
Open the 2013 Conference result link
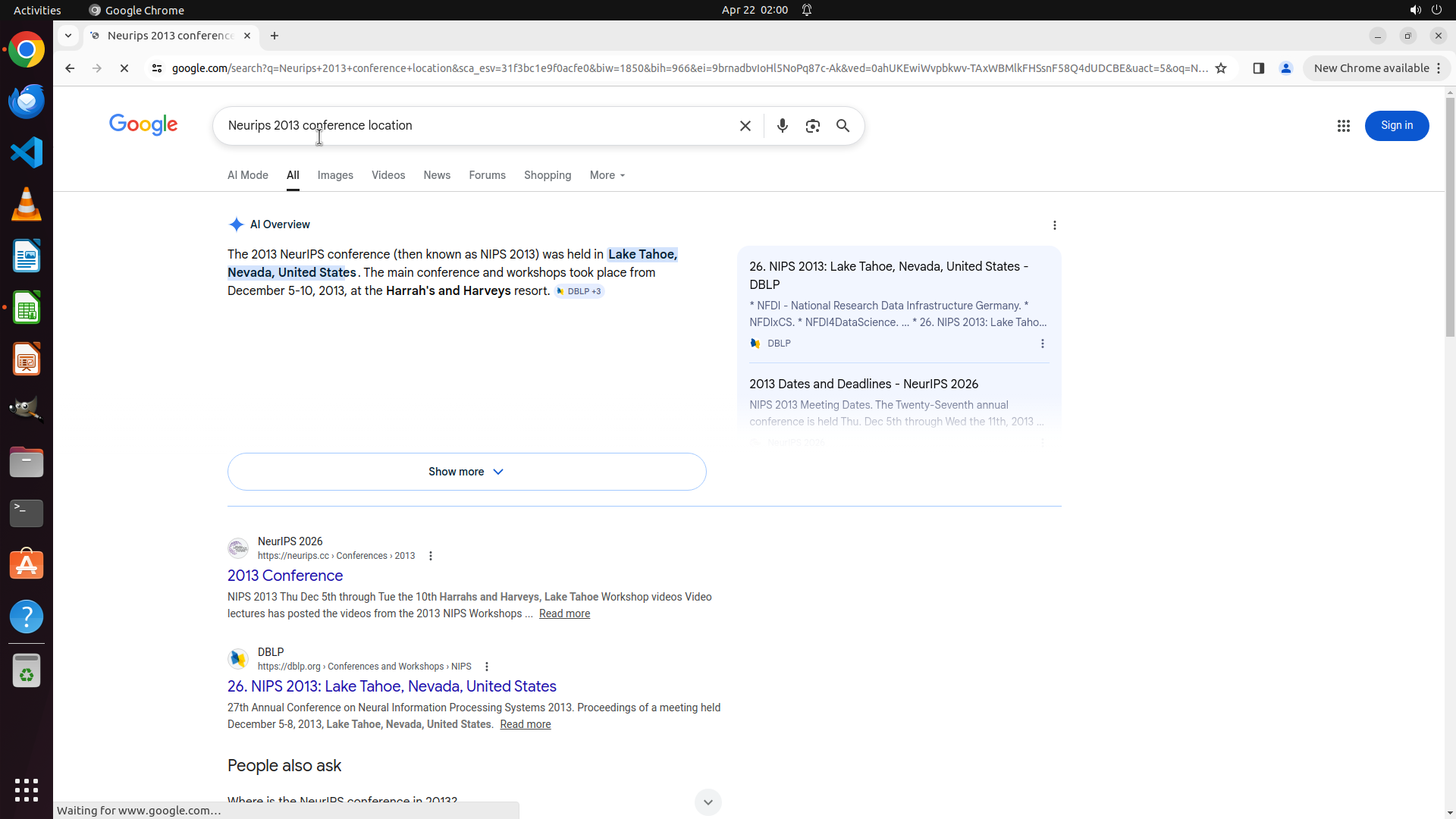285,576
